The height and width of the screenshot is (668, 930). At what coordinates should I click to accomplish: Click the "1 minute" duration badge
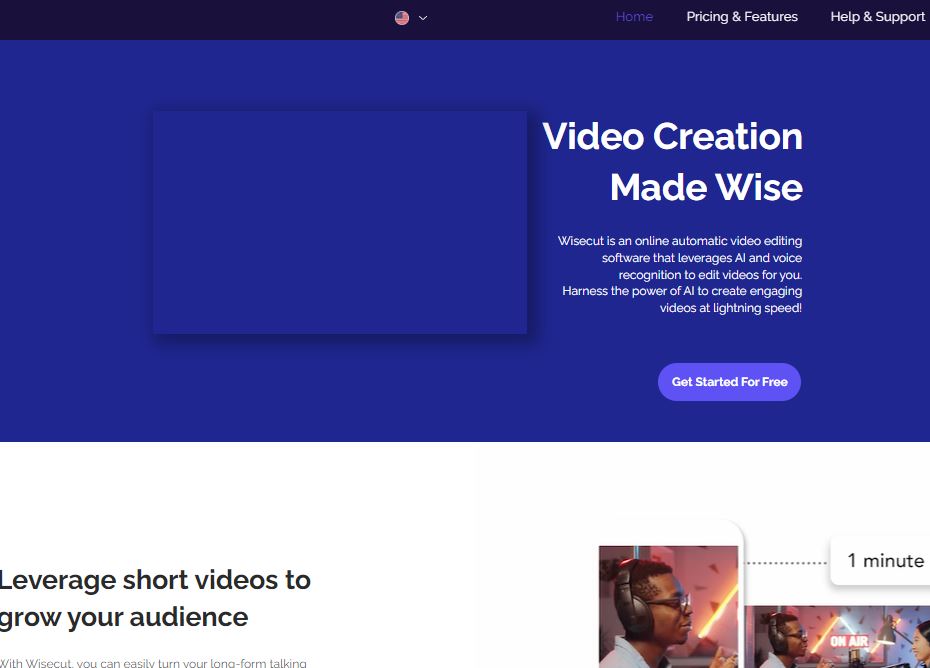(884, 560)
